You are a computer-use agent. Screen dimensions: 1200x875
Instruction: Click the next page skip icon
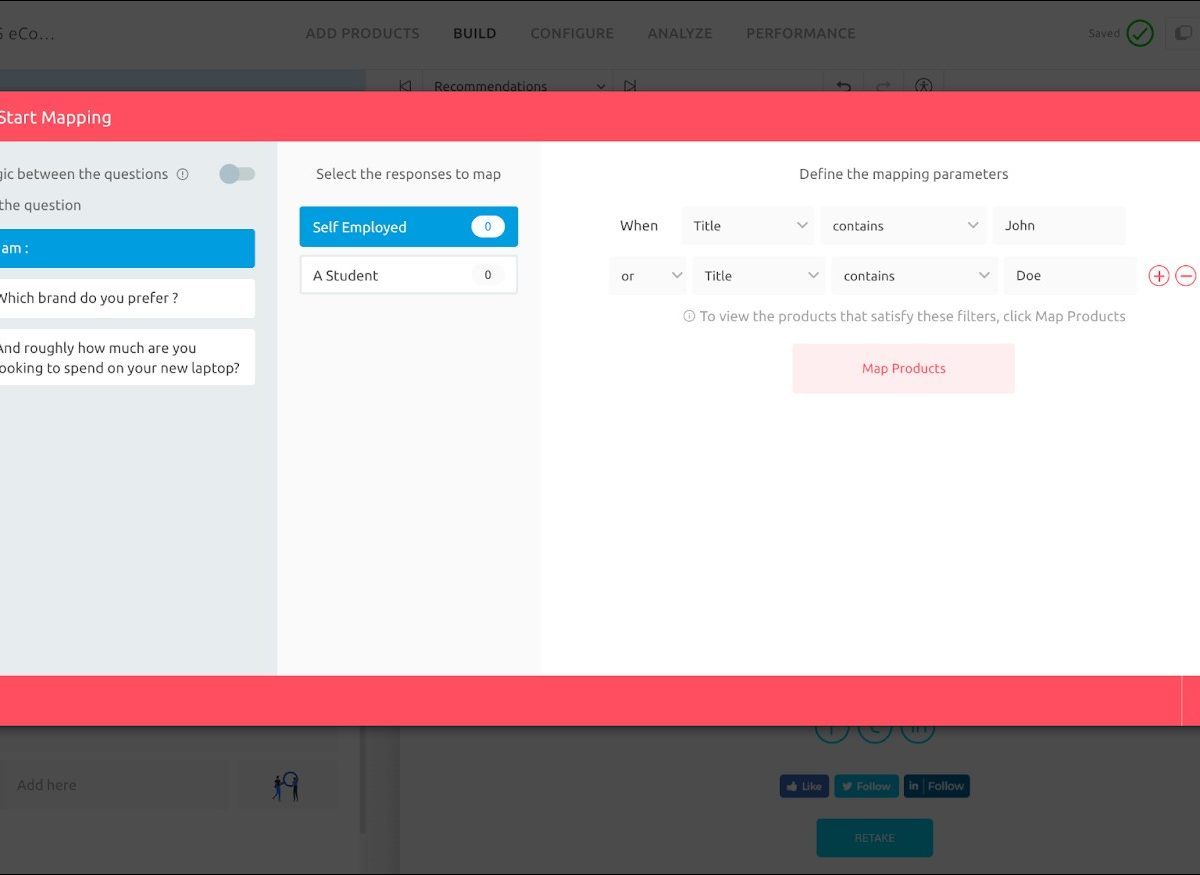[629, 86]
